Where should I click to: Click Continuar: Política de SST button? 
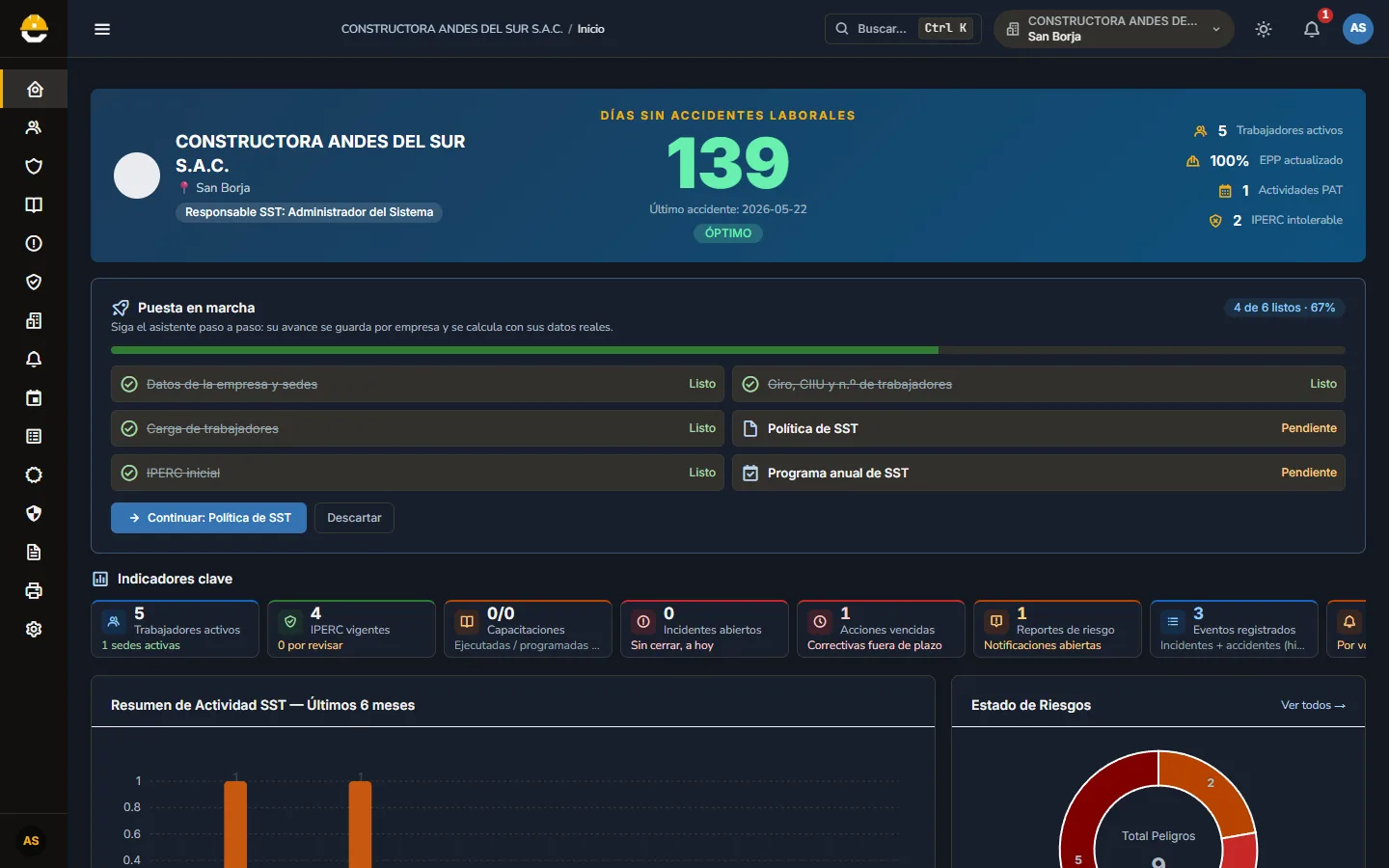(x=208, y=518)
